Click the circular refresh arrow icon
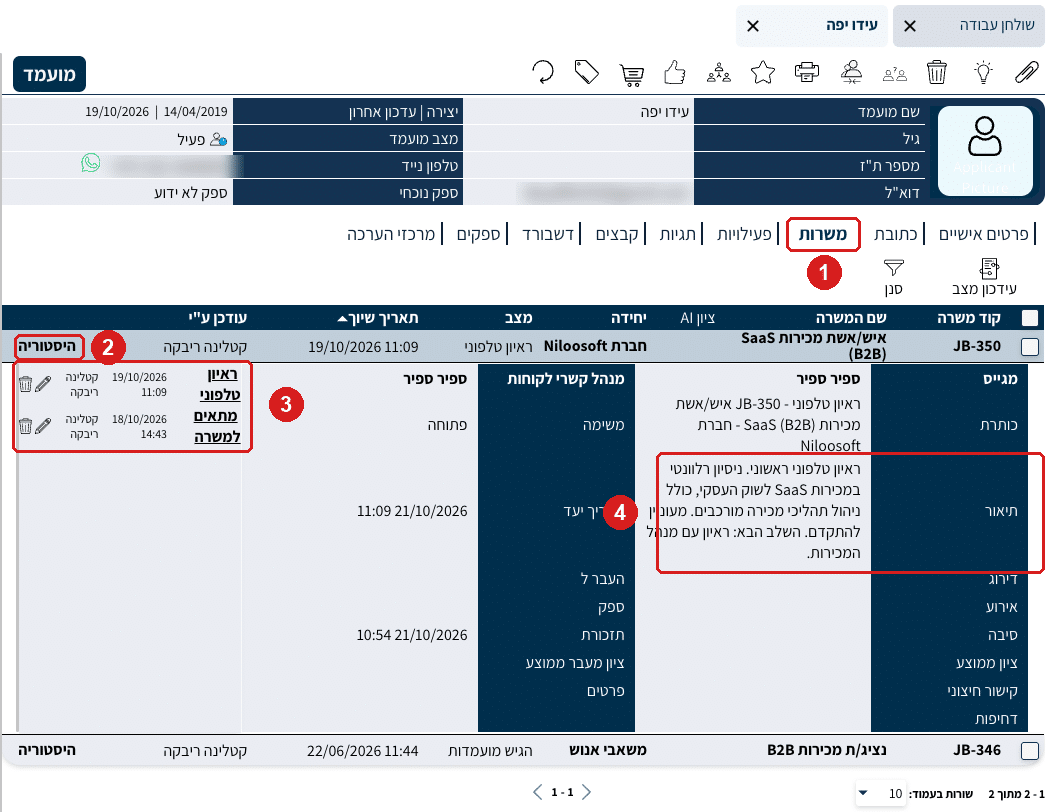Viewport: 1050px width, 812px height. point(543,72)
